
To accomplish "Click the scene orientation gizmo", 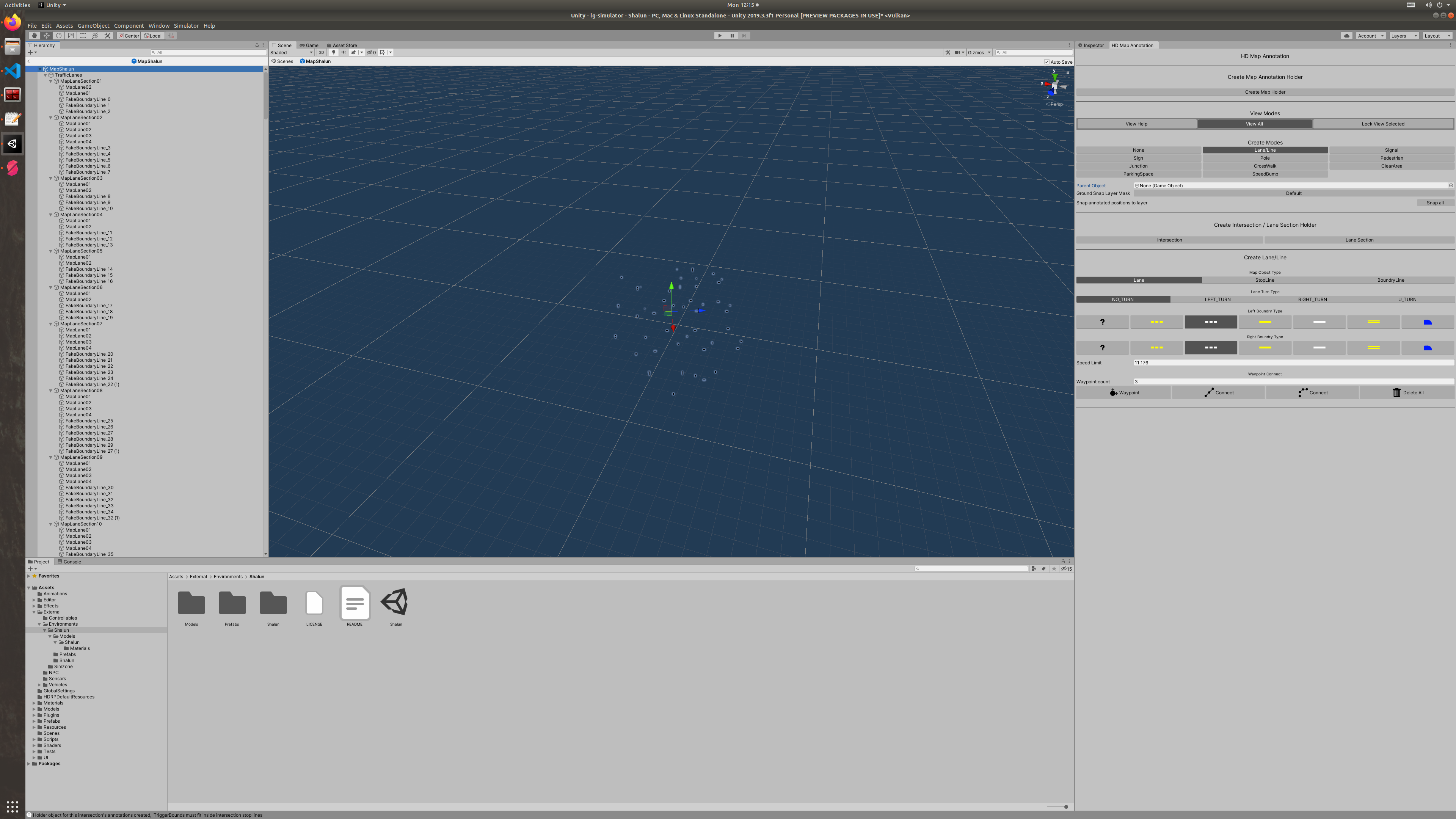I will pos(1054,86).
